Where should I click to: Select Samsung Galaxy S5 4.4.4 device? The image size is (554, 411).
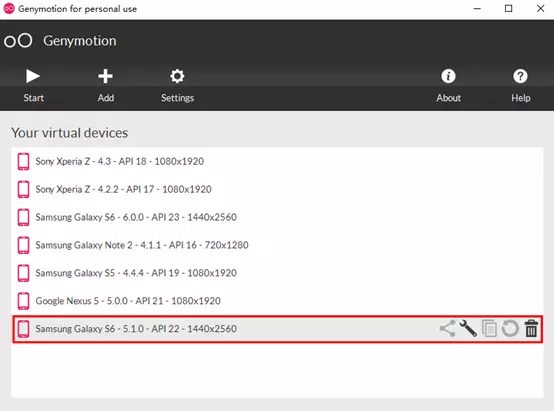point(277,273)
